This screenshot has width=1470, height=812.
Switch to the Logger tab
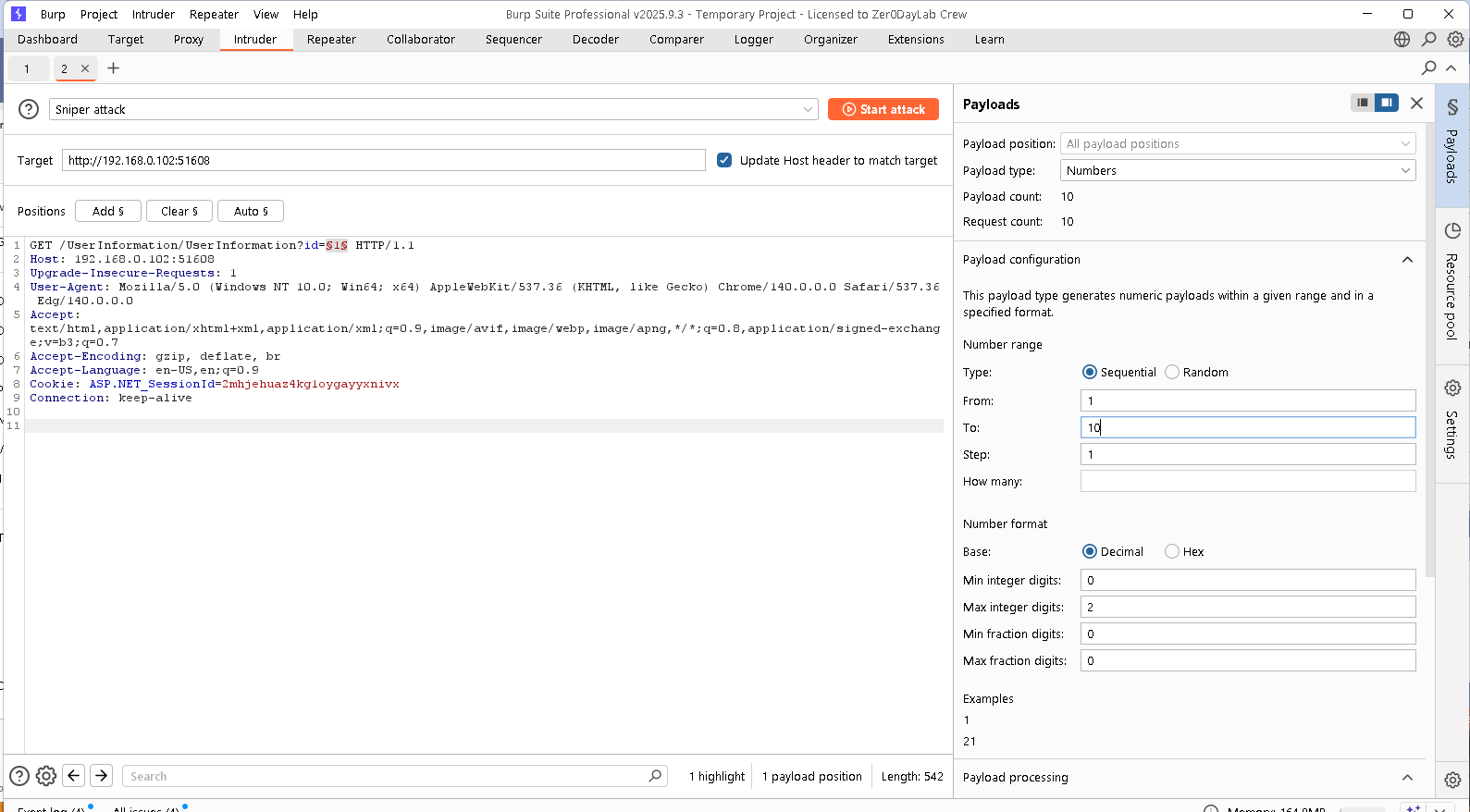click(754, 39)
